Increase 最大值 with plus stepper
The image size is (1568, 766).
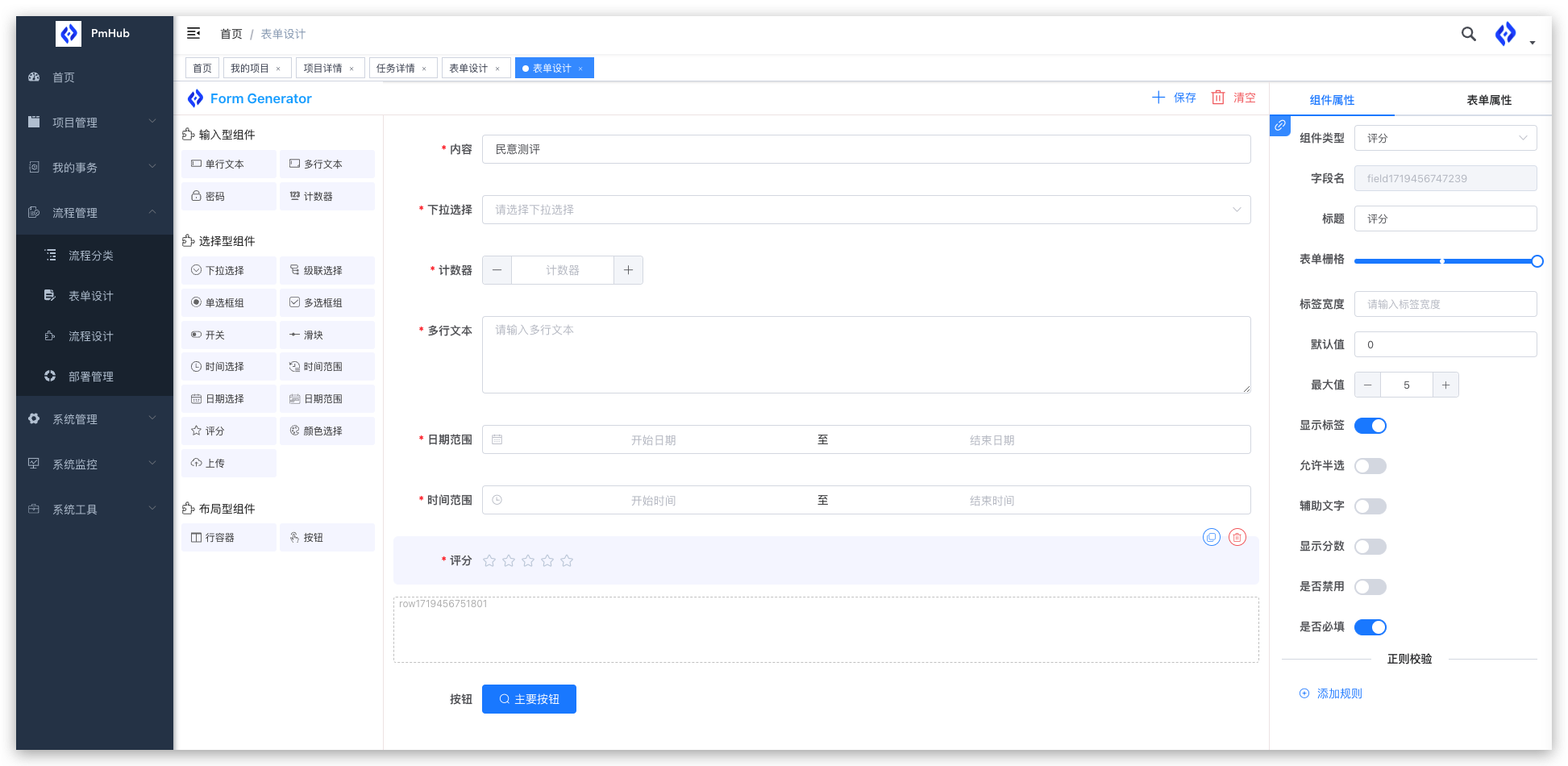point(1445,385)
